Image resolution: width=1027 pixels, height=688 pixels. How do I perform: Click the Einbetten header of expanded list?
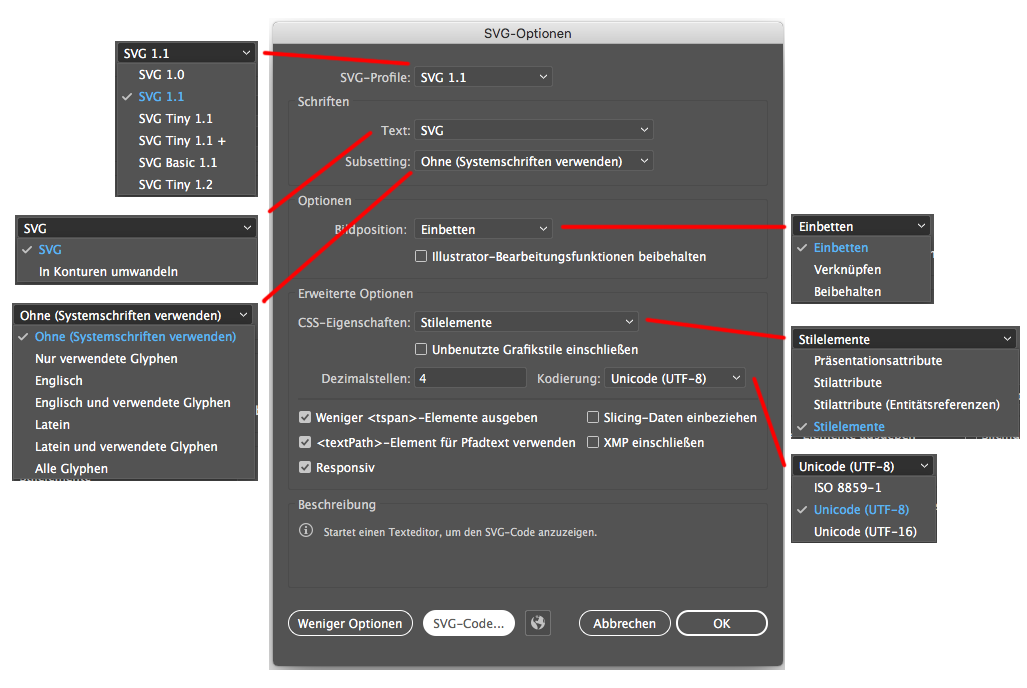(862, 227)
